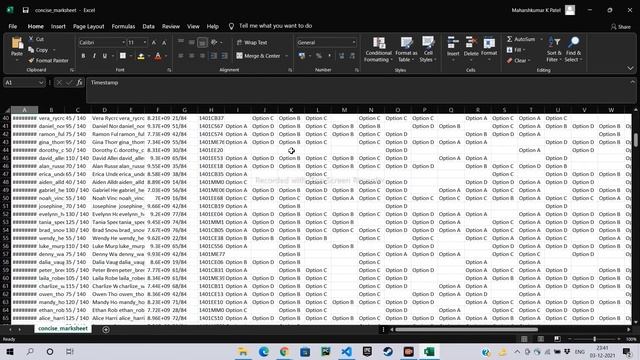Open Cell Styles gallery
The image size is (640, 360).
(428, 49)
